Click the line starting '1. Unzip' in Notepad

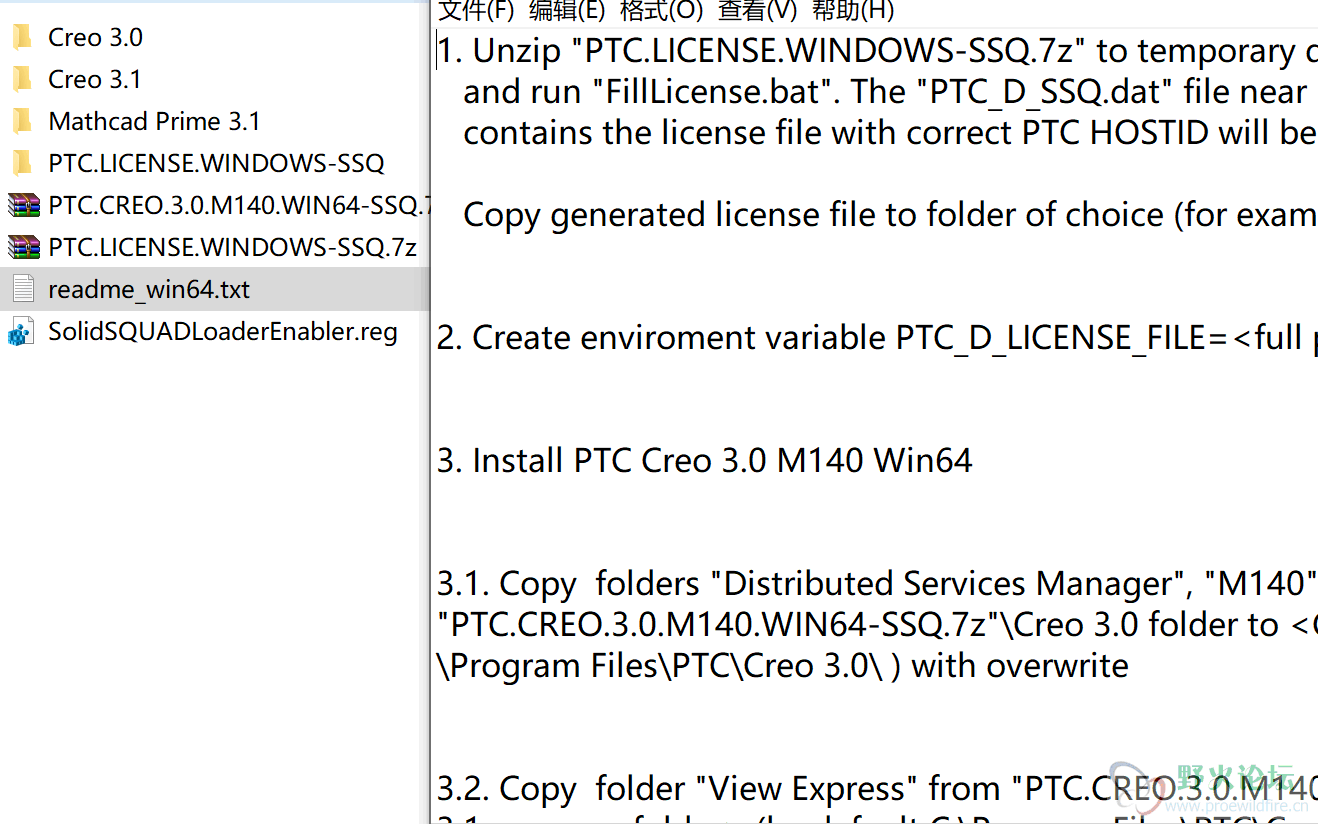pos(877,51)
